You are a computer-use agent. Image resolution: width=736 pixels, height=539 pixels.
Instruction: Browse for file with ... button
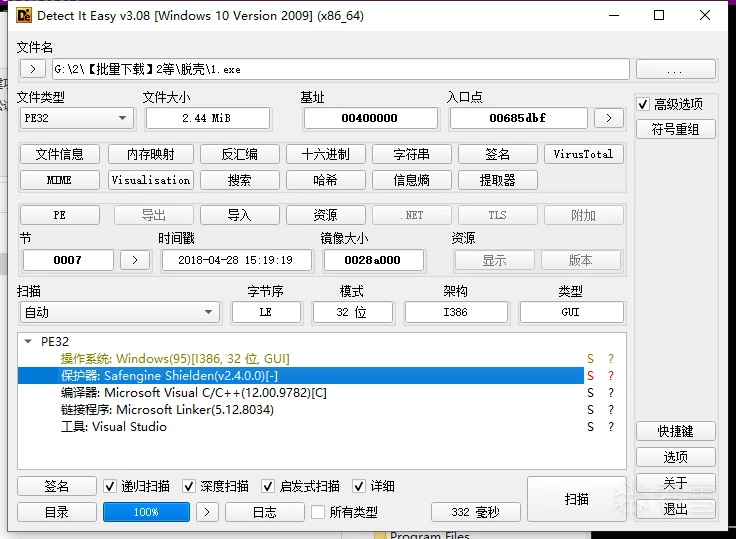[675, 69]
